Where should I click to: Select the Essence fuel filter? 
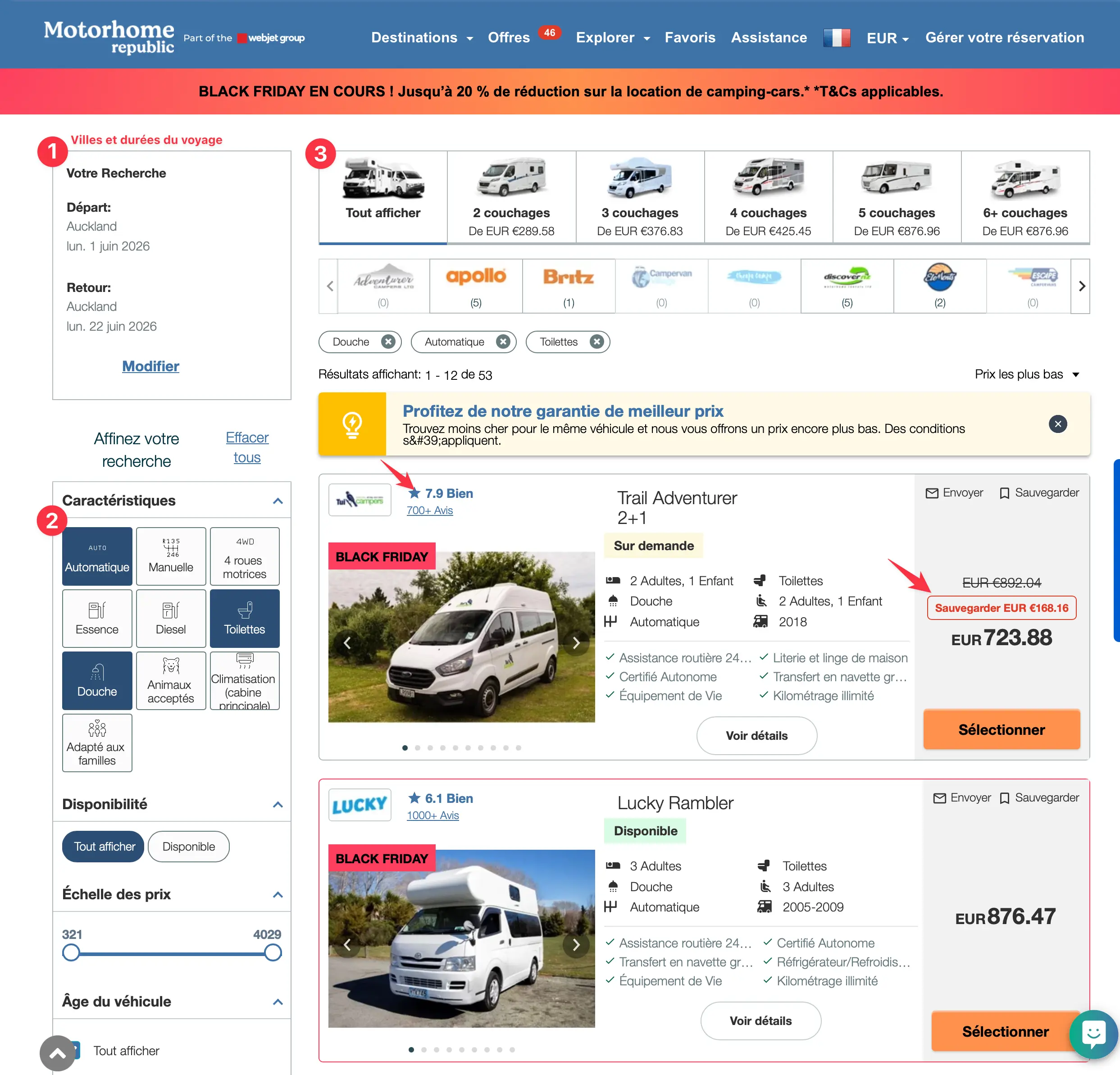click(96, 618)
